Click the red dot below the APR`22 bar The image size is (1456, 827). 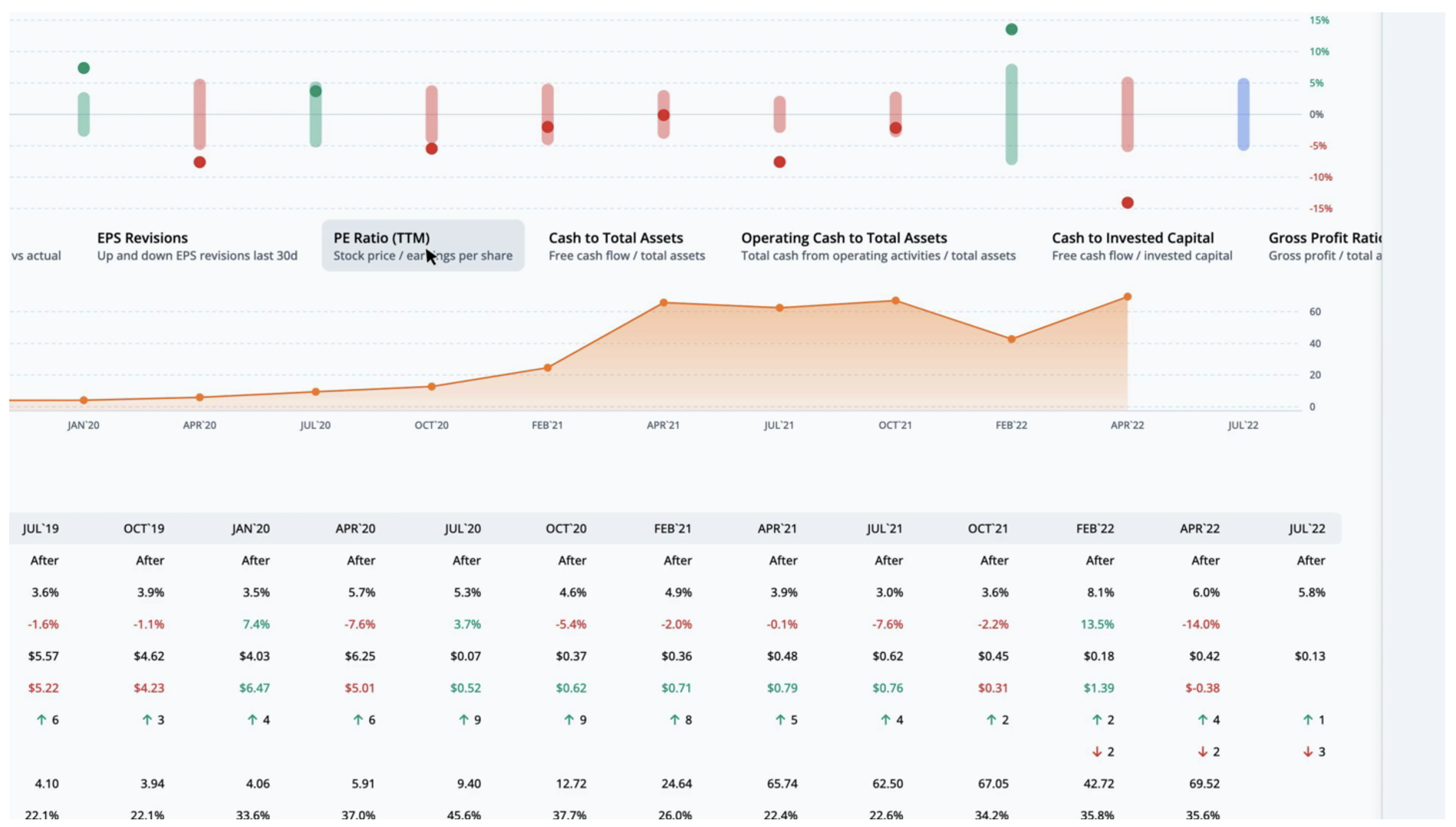point(1128,203)
